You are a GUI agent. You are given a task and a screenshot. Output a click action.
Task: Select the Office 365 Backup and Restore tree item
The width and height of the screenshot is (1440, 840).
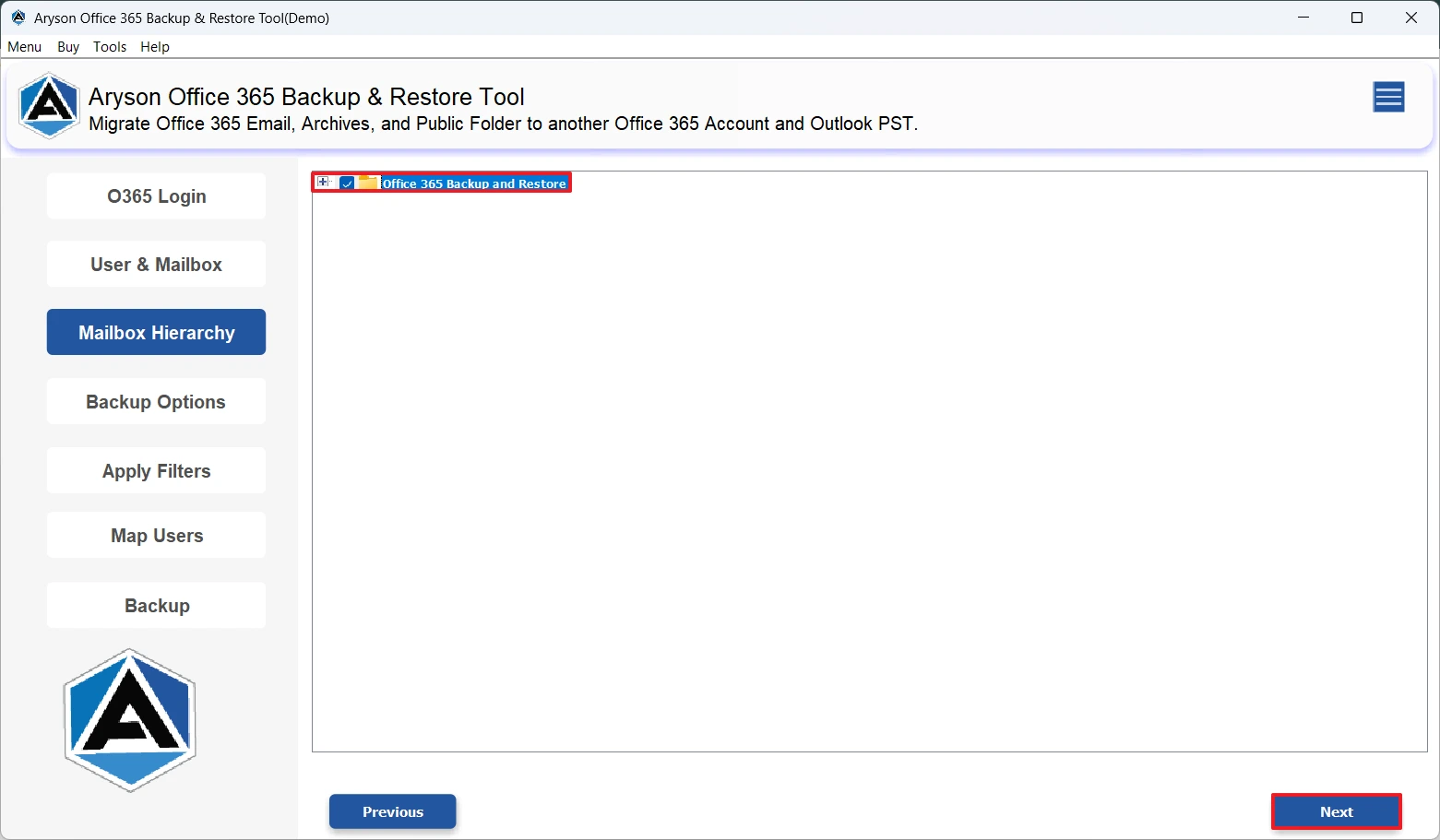(474, 183)
